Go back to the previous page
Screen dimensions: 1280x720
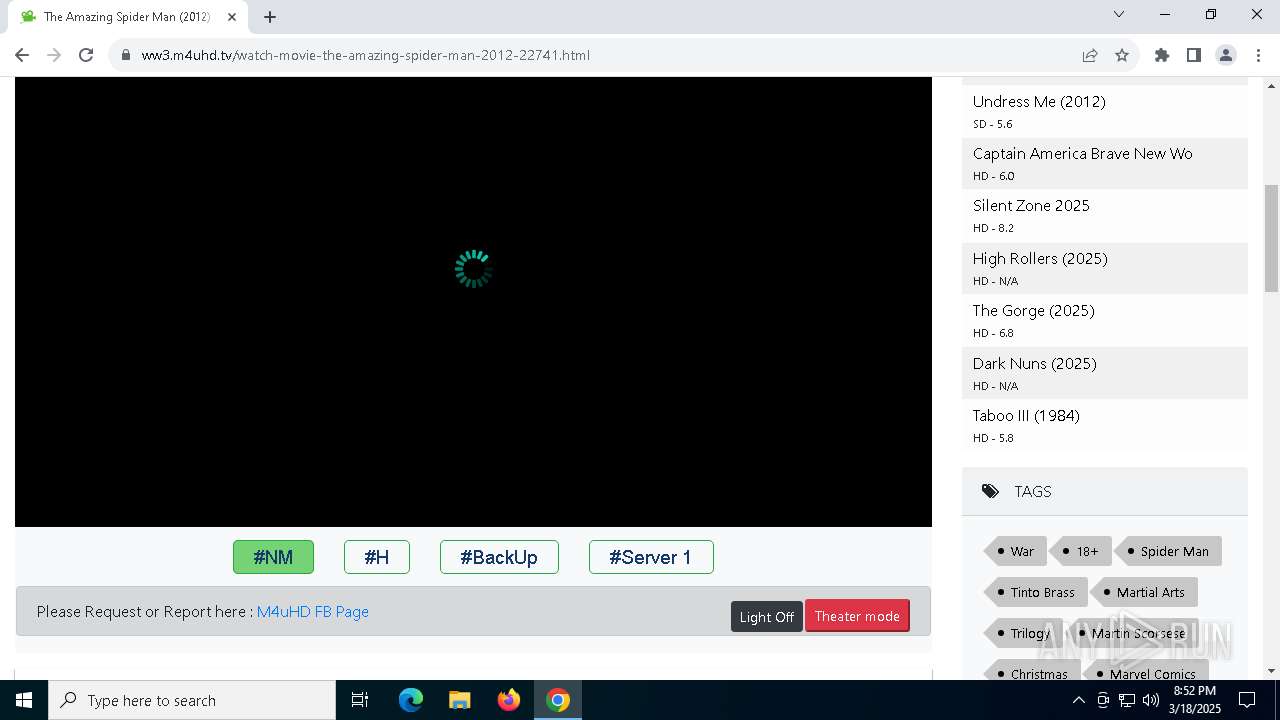coord(22,55)
